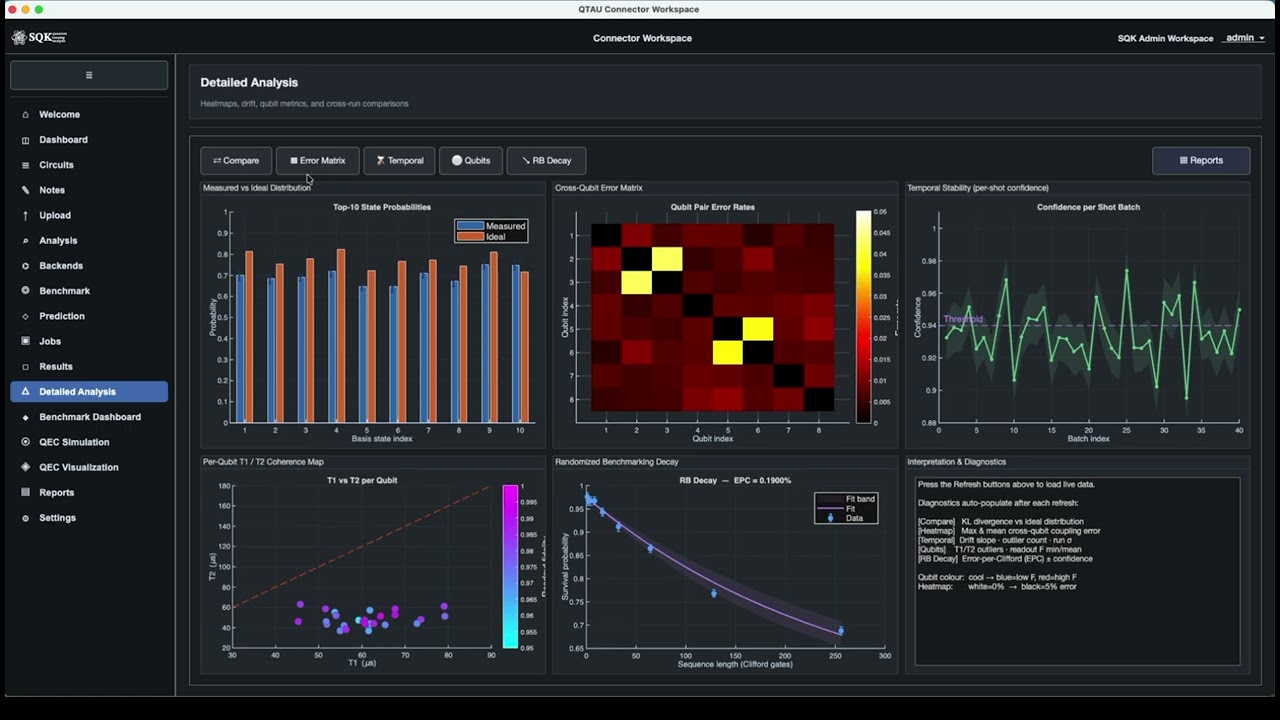Go to Dashboard in sidebar
1280x720 pixels.
coord(89,140)
